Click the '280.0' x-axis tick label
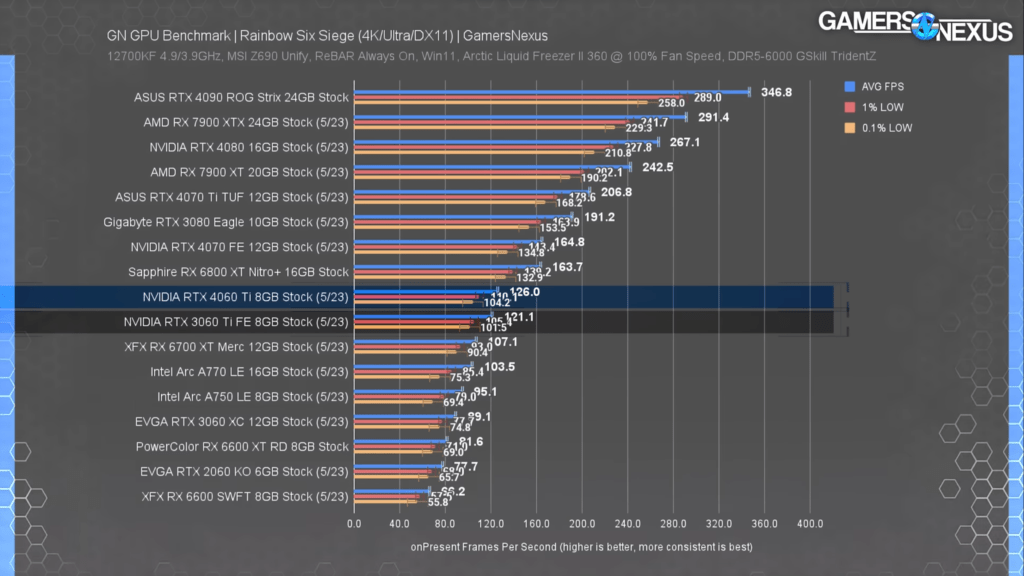The width and height of the screenshot is (1024, 576). click(673, 524)
